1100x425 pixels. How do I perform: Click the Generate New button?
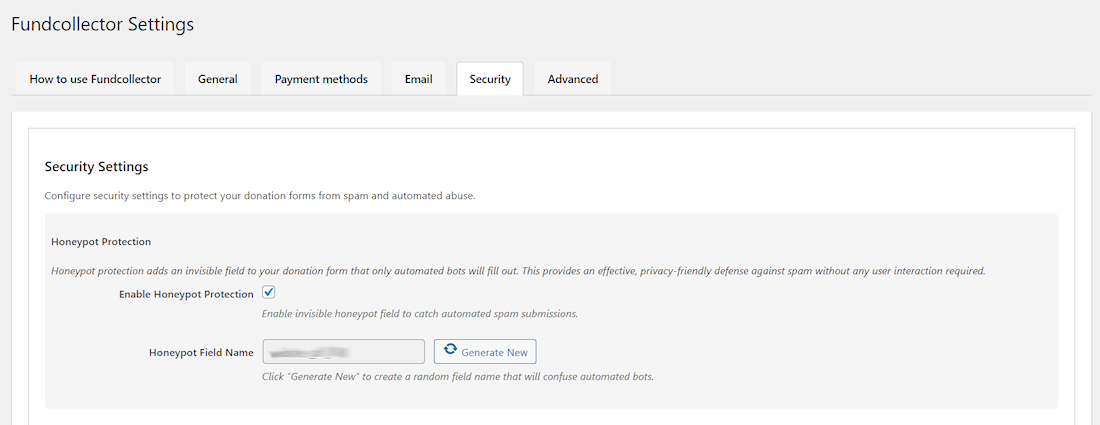[485, 351]
